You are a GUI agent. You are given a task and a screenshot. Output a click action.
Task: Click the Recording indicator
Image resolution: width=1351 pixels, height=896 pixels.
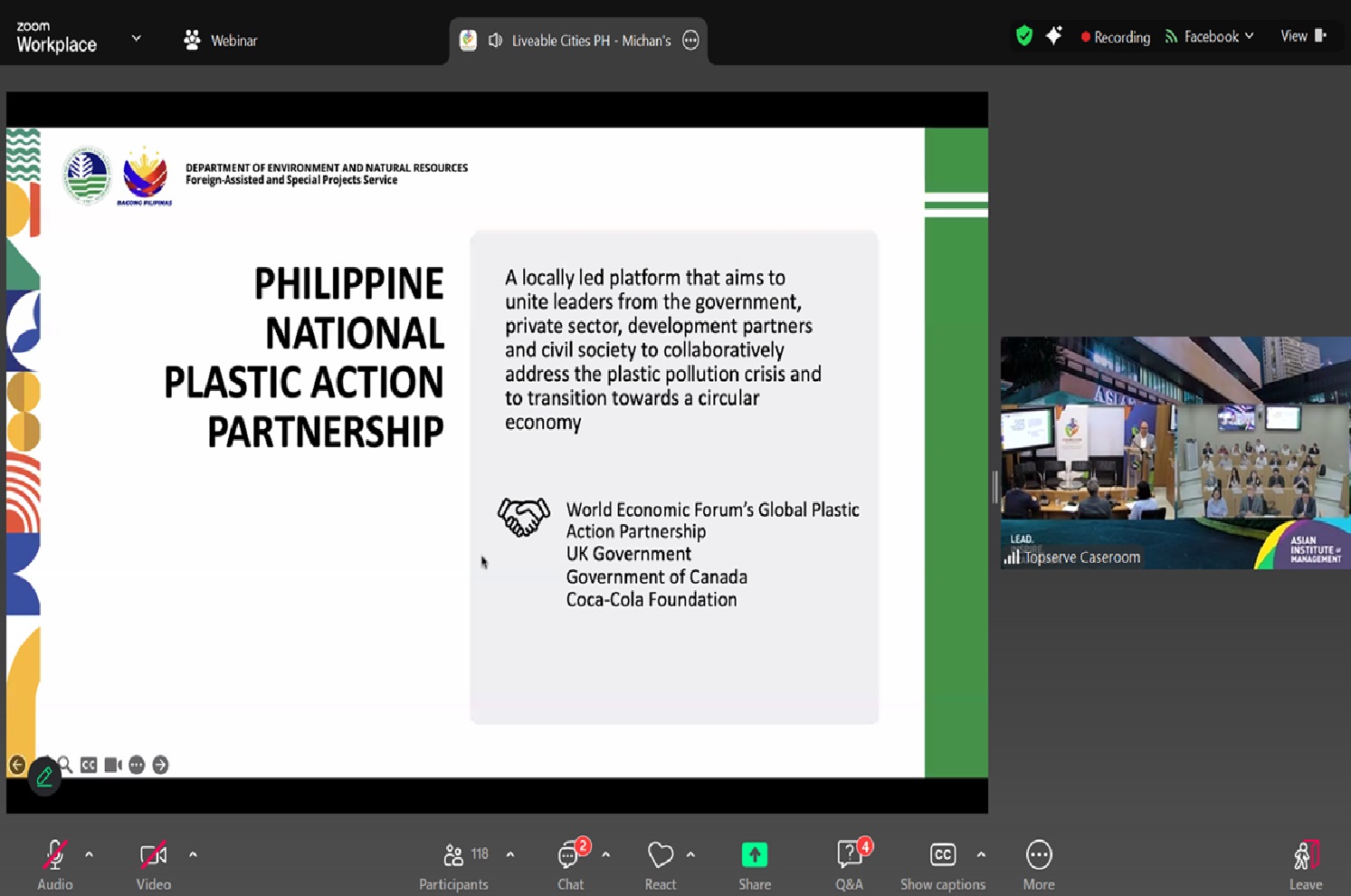coord(1115,37)
